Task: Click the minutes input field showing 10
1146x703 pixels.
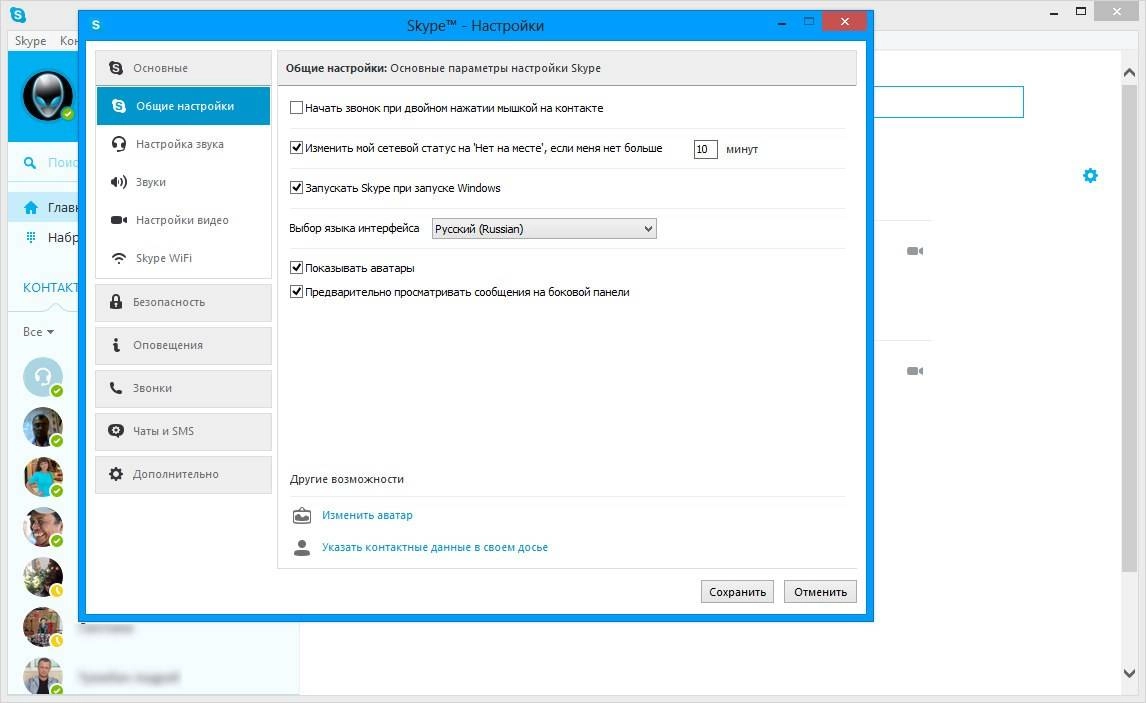Action: tap(705, 149)
